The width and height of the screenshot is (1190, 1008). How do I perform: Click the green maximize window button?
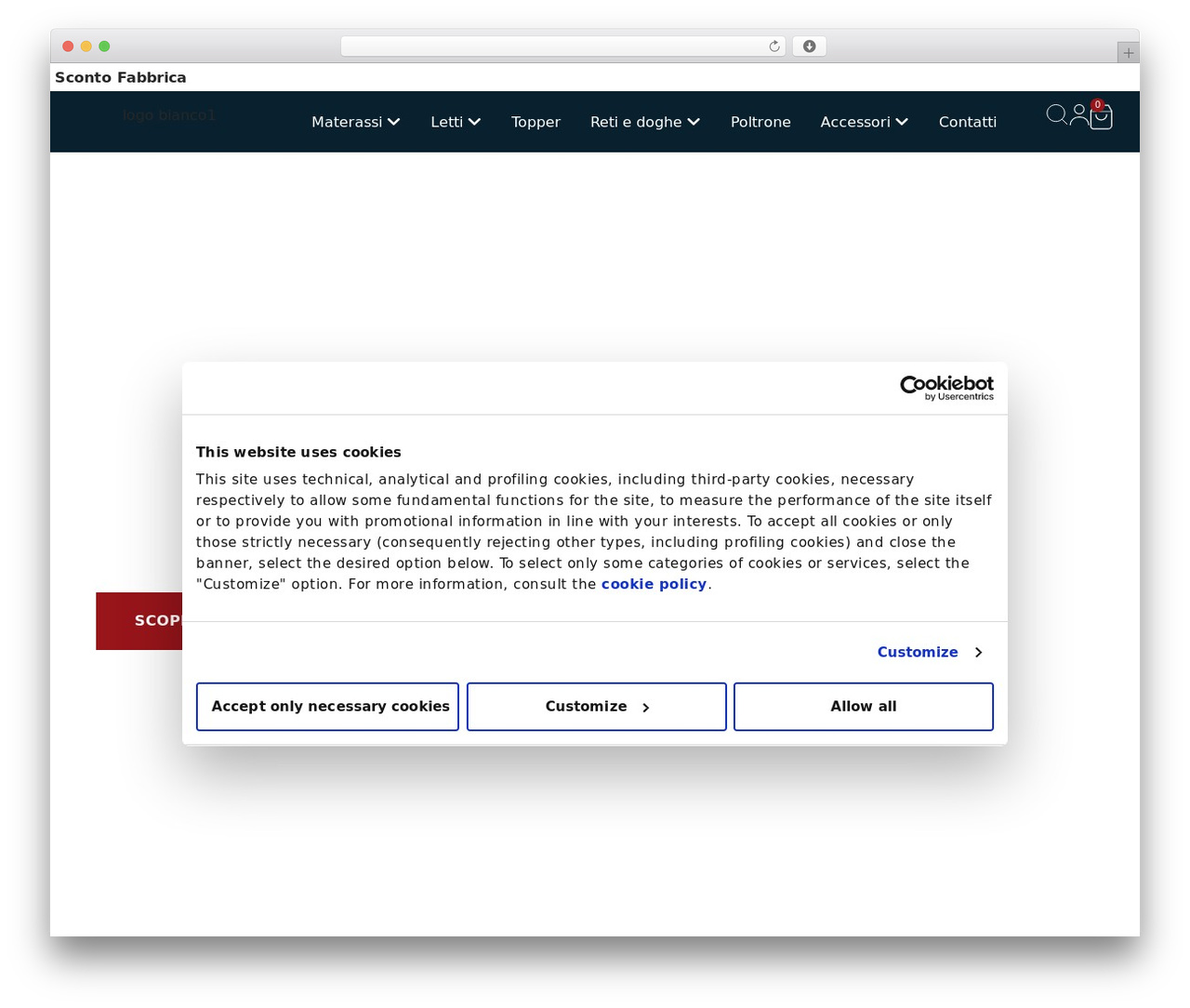(104, 46)
